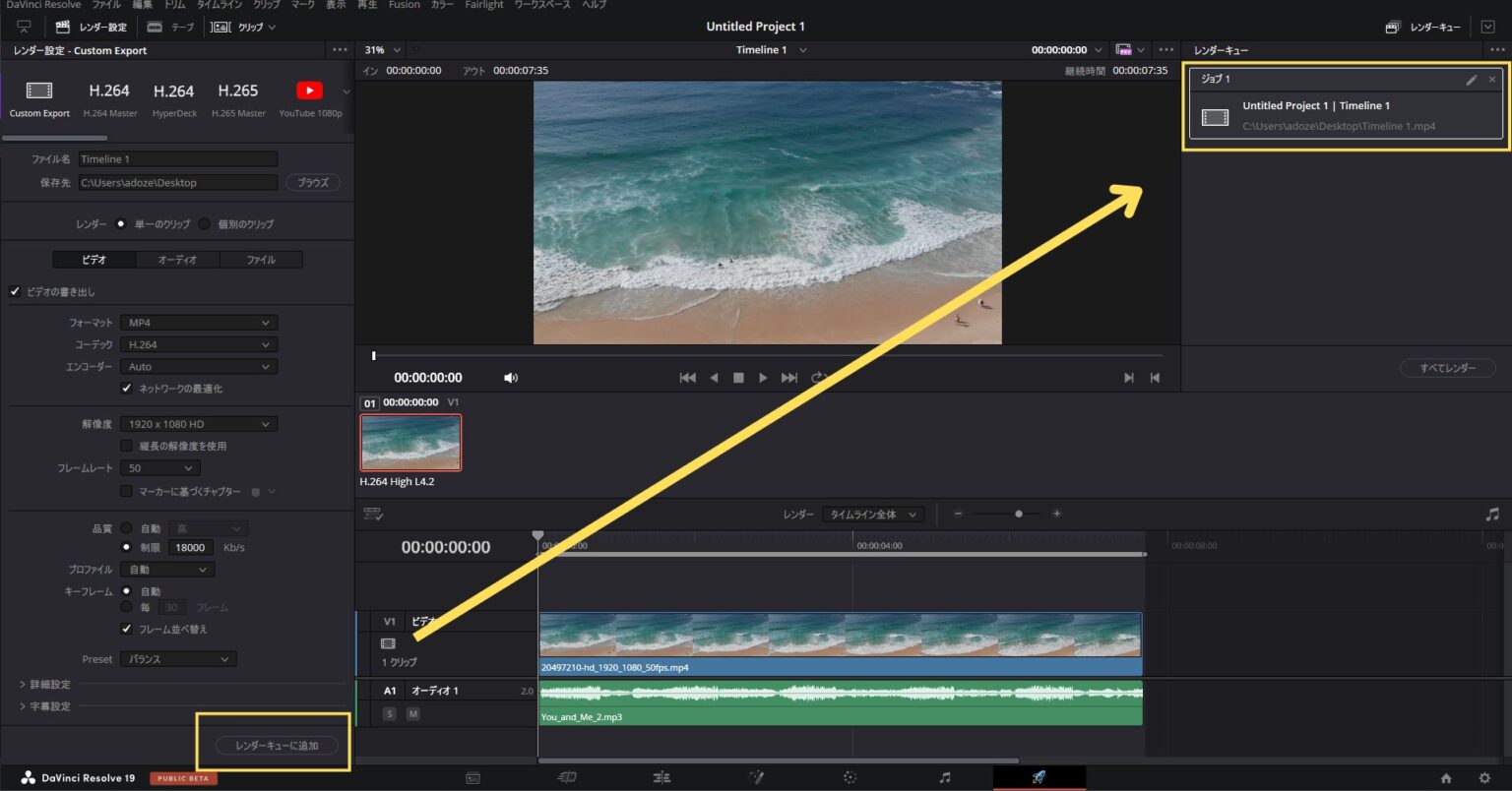Image resolution: width=1512 pixels, height=791 pixels.
Task: Open the フレームレート dropdown set to 50
Action: (x=159, y=467)
